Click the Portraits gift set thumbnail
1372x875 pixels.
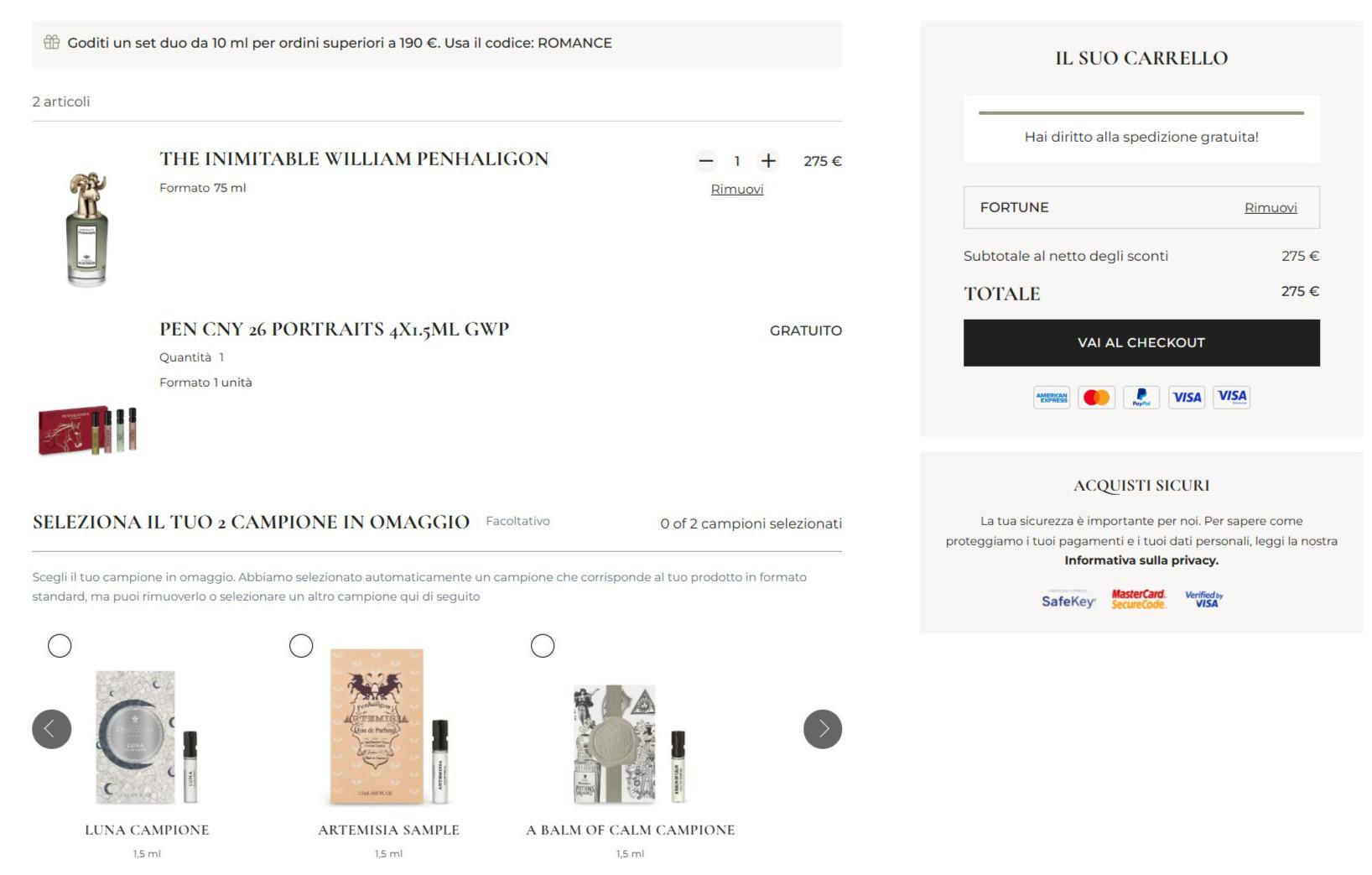pos(87,430)
